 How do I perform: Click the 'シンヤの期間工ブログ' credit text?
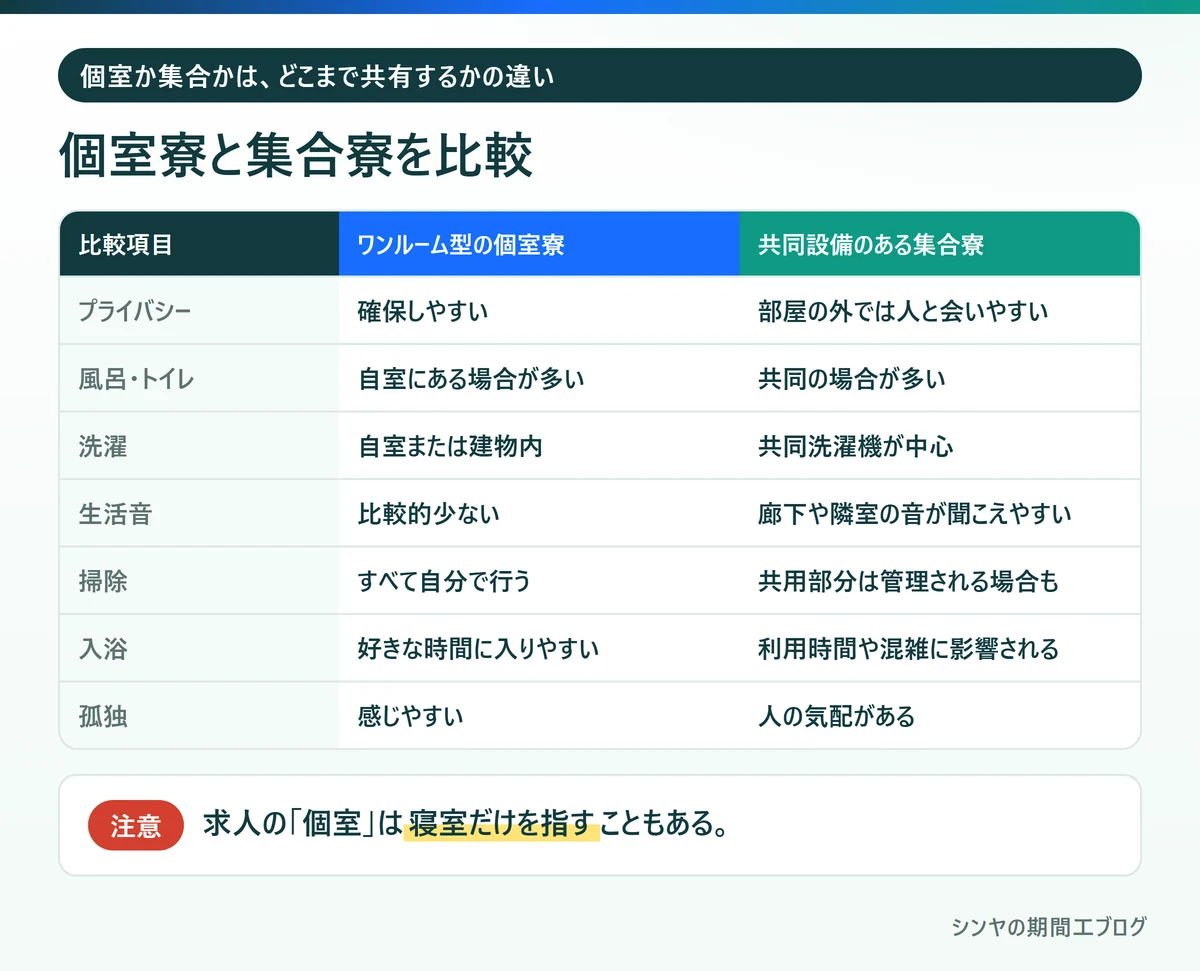[1049, 926]
